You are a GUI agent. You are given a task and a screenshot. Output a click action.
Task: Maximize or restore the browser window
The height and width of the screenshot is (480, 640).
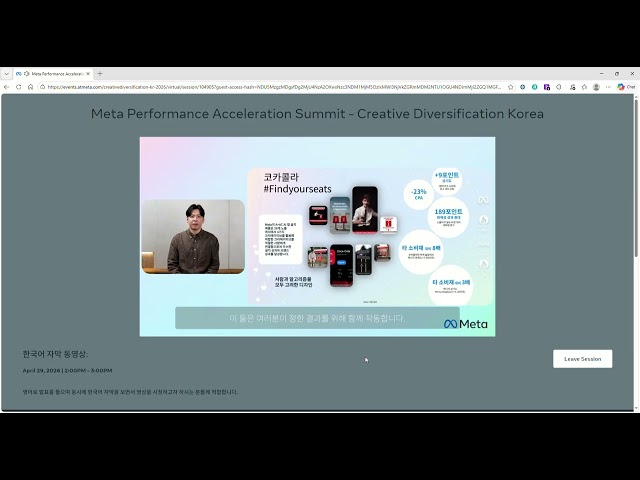[617, 74]
